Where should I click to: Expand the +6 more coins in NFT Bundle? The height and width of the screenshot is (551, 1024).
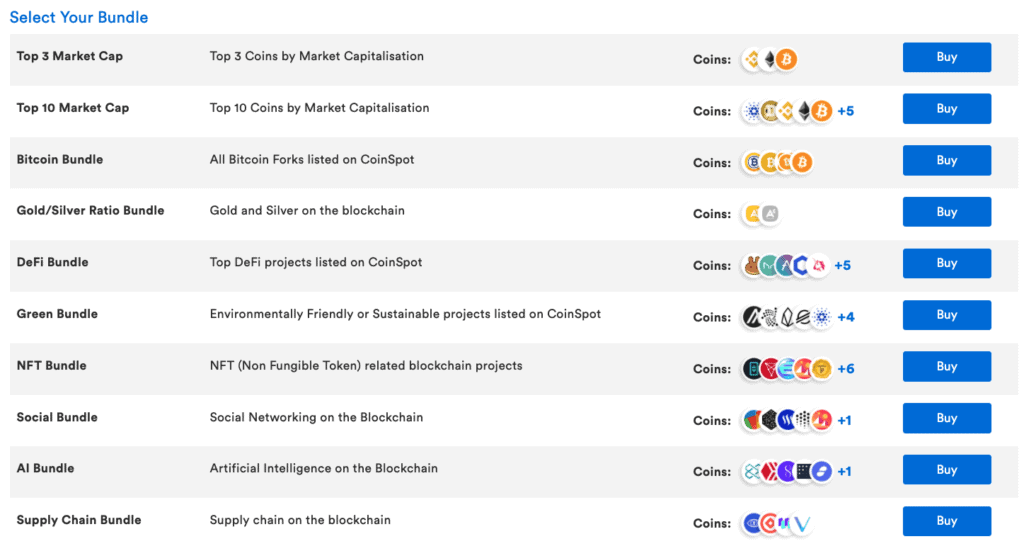click(x=846, y=369)
